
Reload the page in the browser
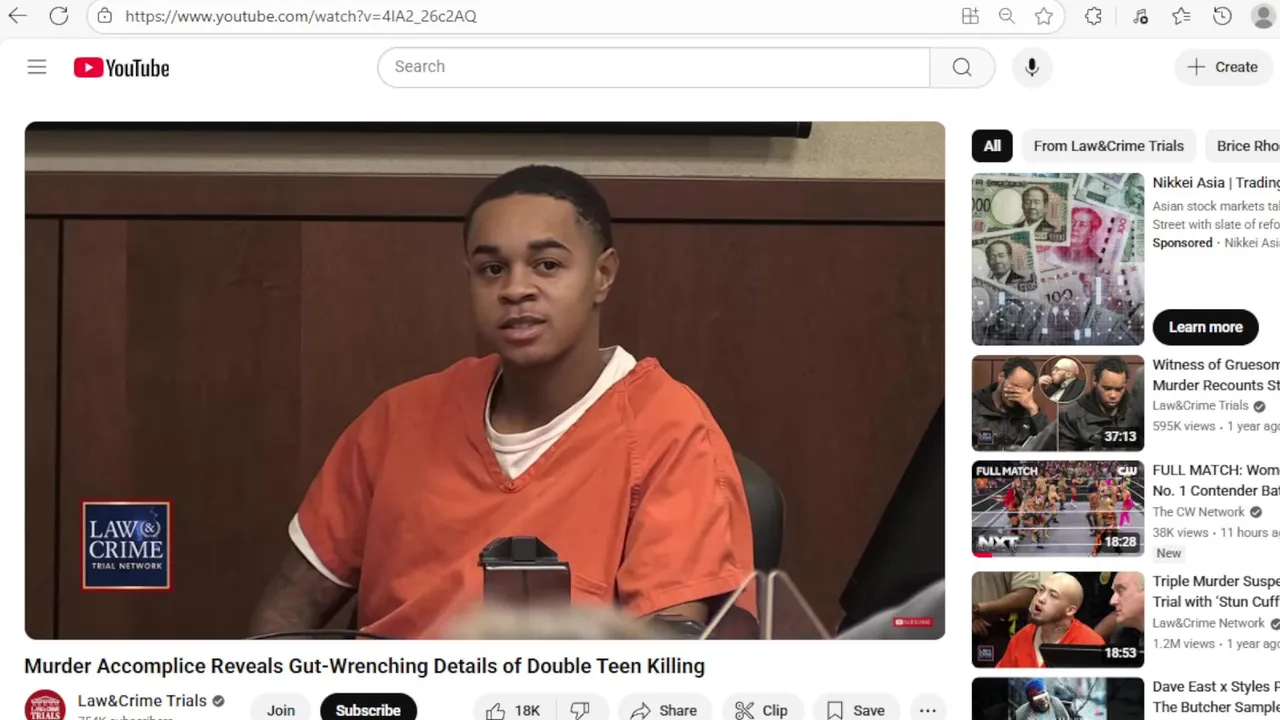point(59,16)
